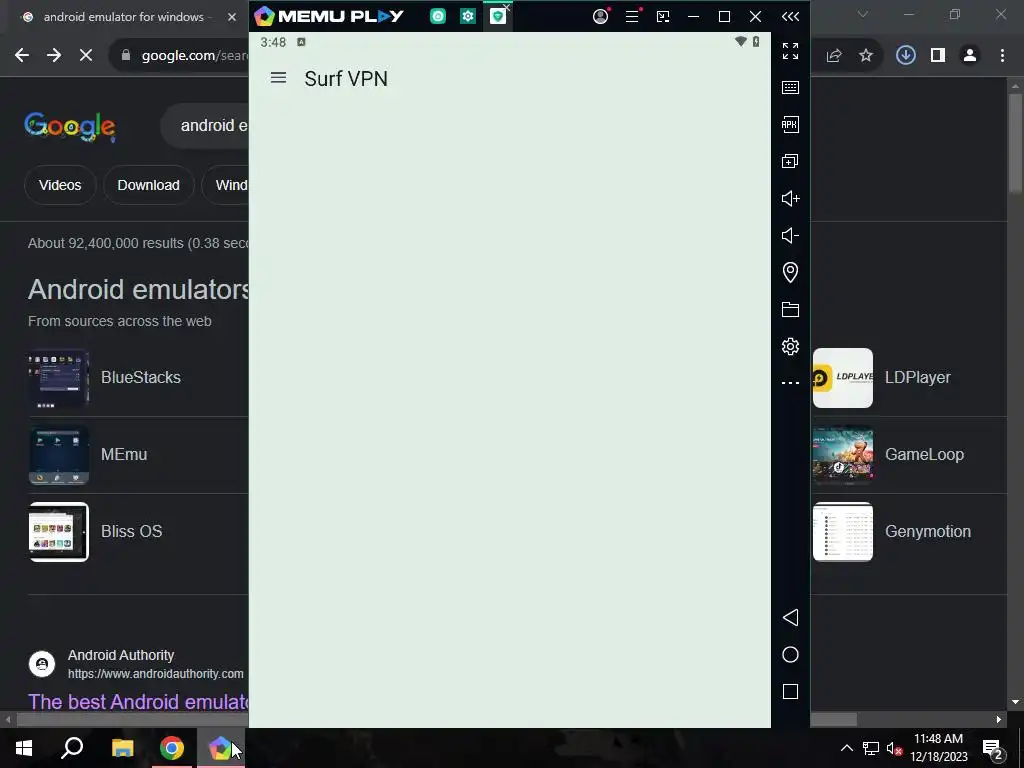The height and width of the screenshot is (768, 1024).
Task: Open MEmu settings gear in sidebar
Action: tap(790, 346)
